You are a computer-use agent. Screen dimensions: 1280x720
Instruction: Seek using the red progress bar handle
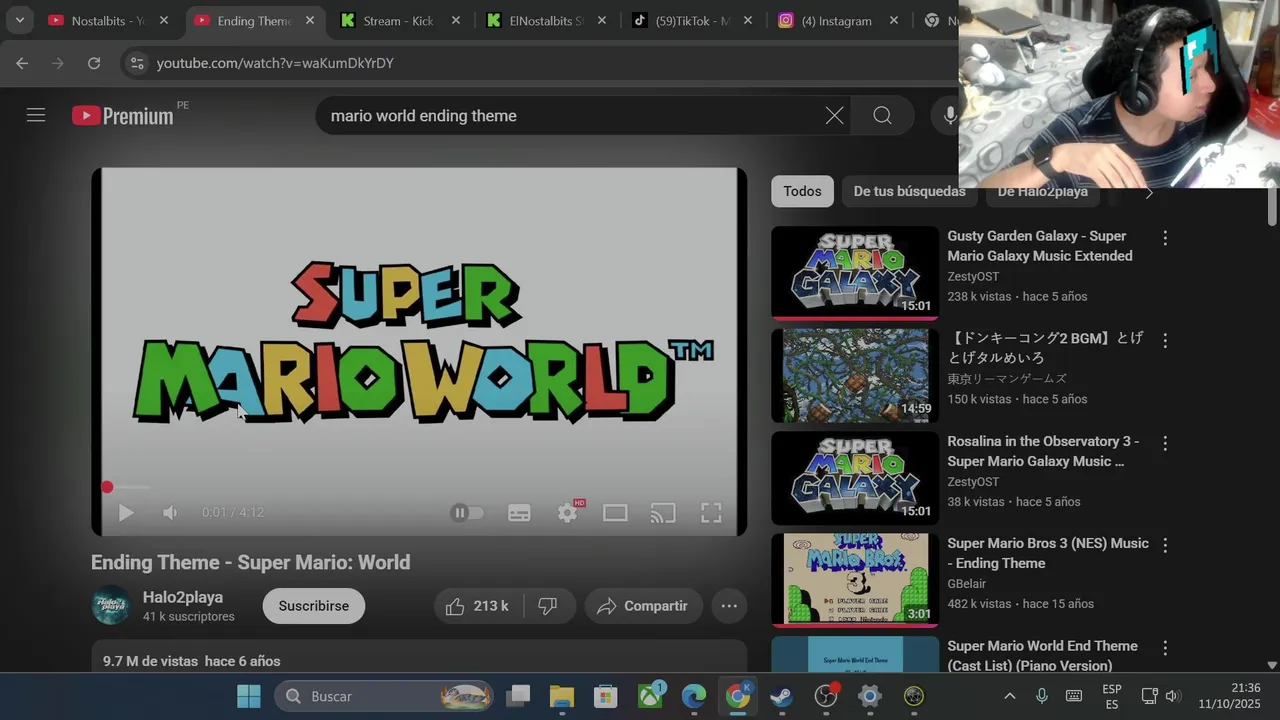tap(107, 487)
